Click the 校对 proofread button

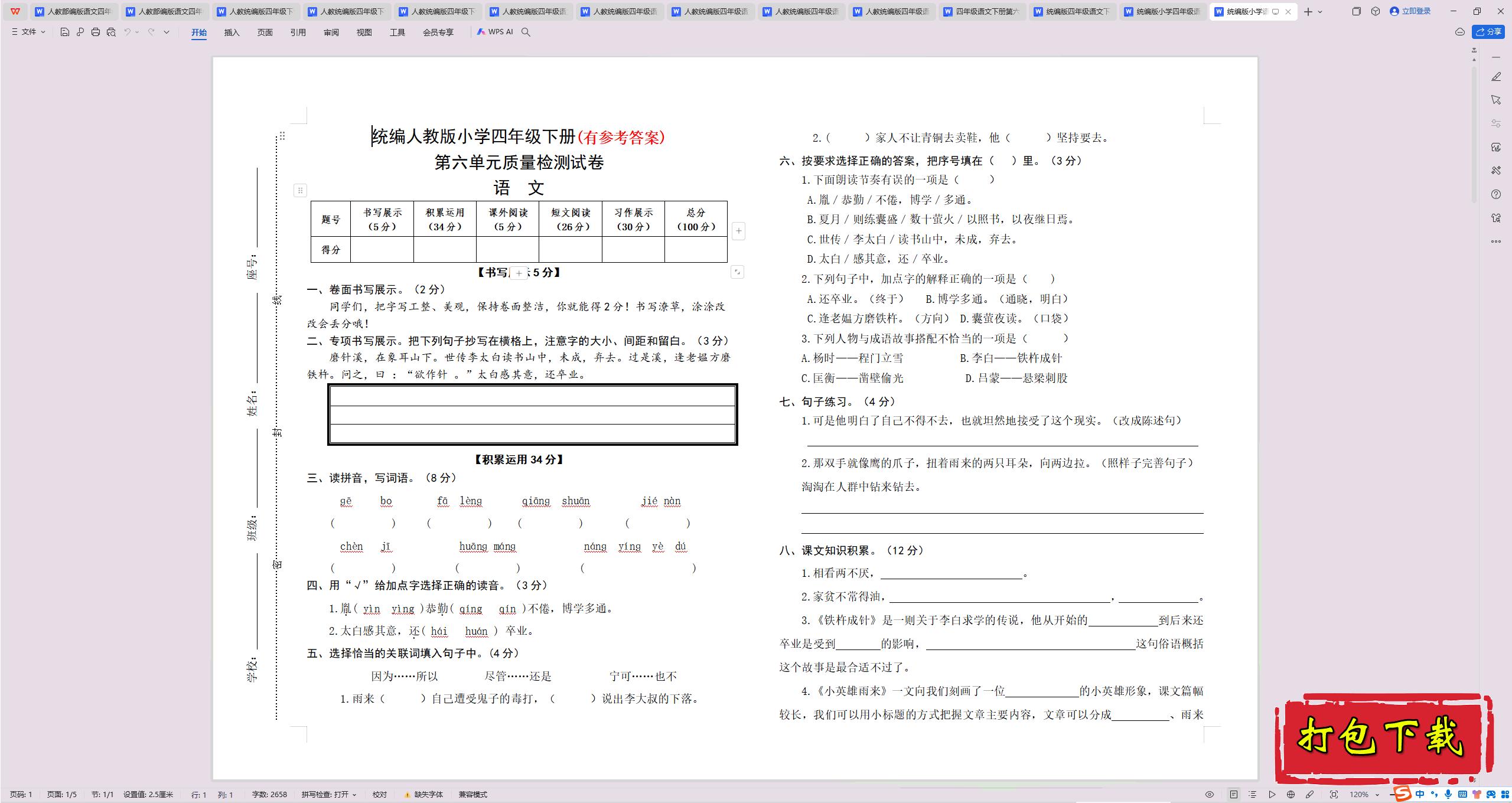coord(380,795)
